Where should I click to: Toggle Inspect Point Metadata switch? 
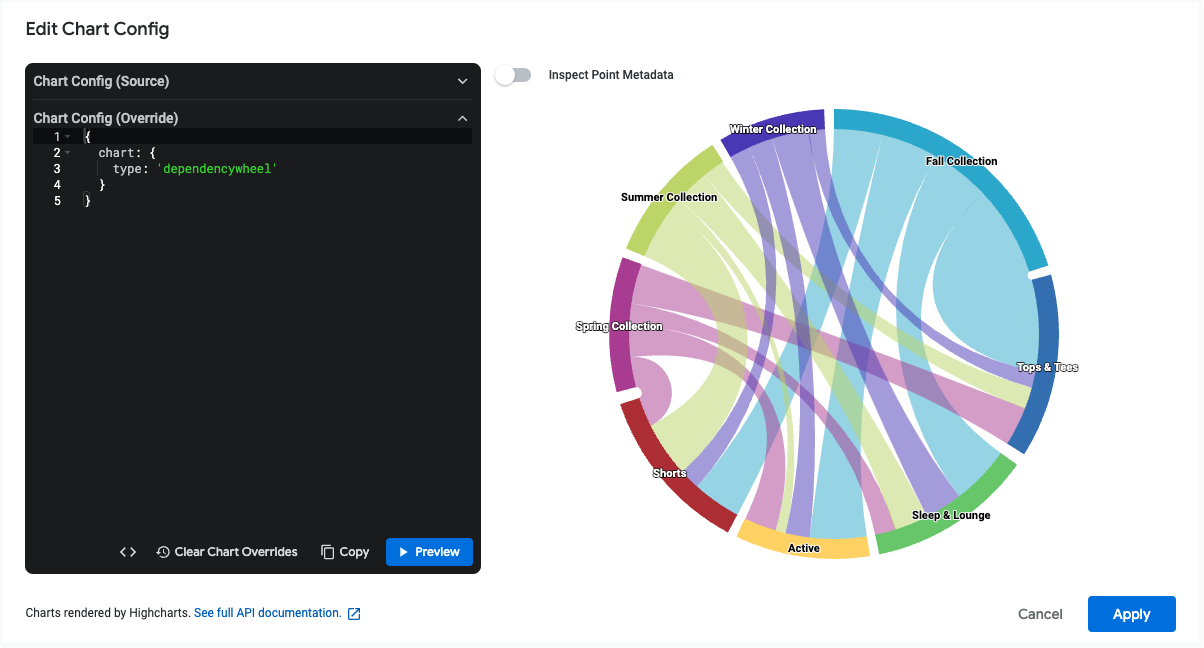(x=513, y=75)
